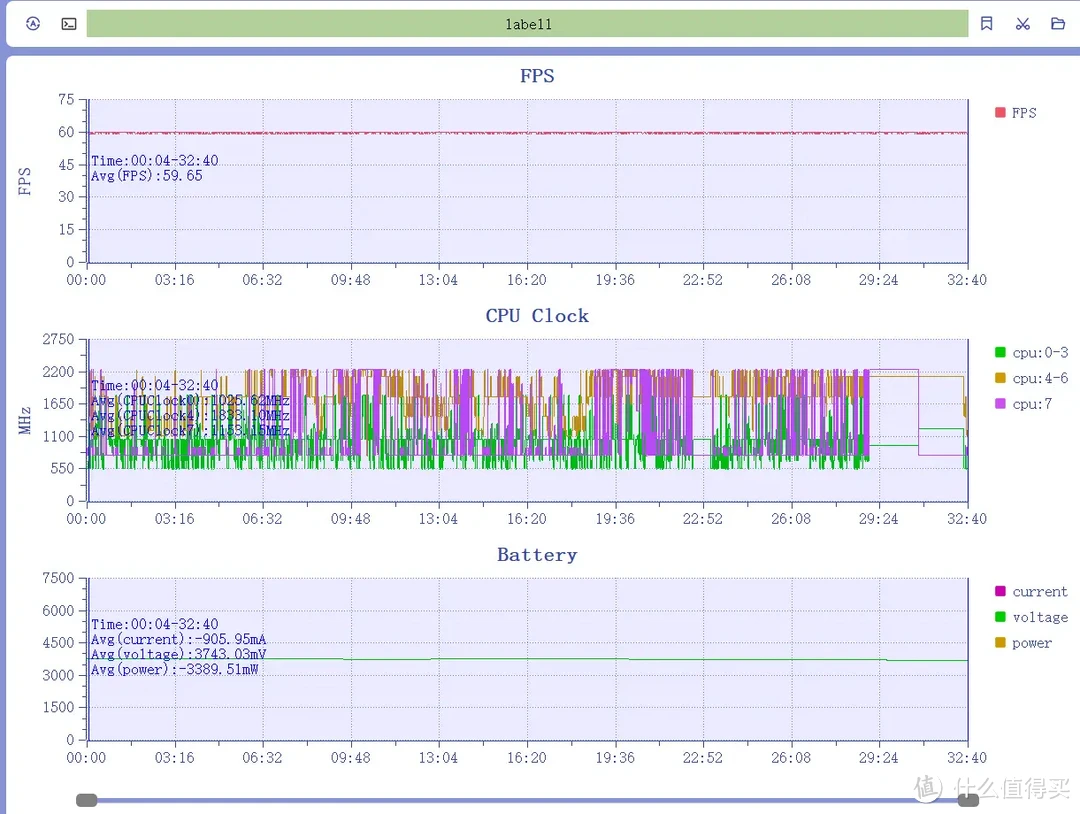
Task: Click the purple cpu:7 legend swatch
Action: pyautogui.click(x=1000, y=404)
